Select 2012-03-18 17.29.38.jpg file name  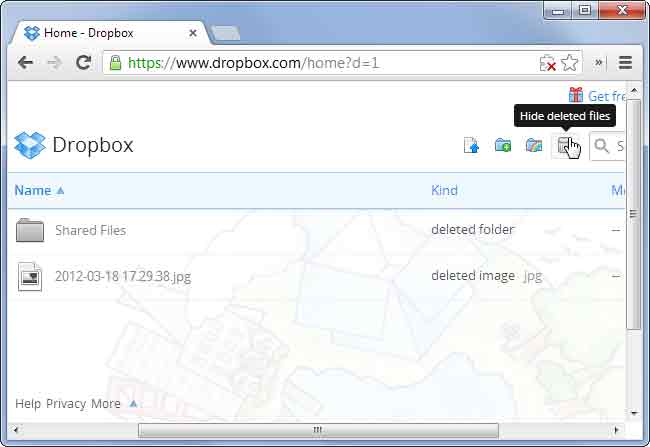pos(123,276)
